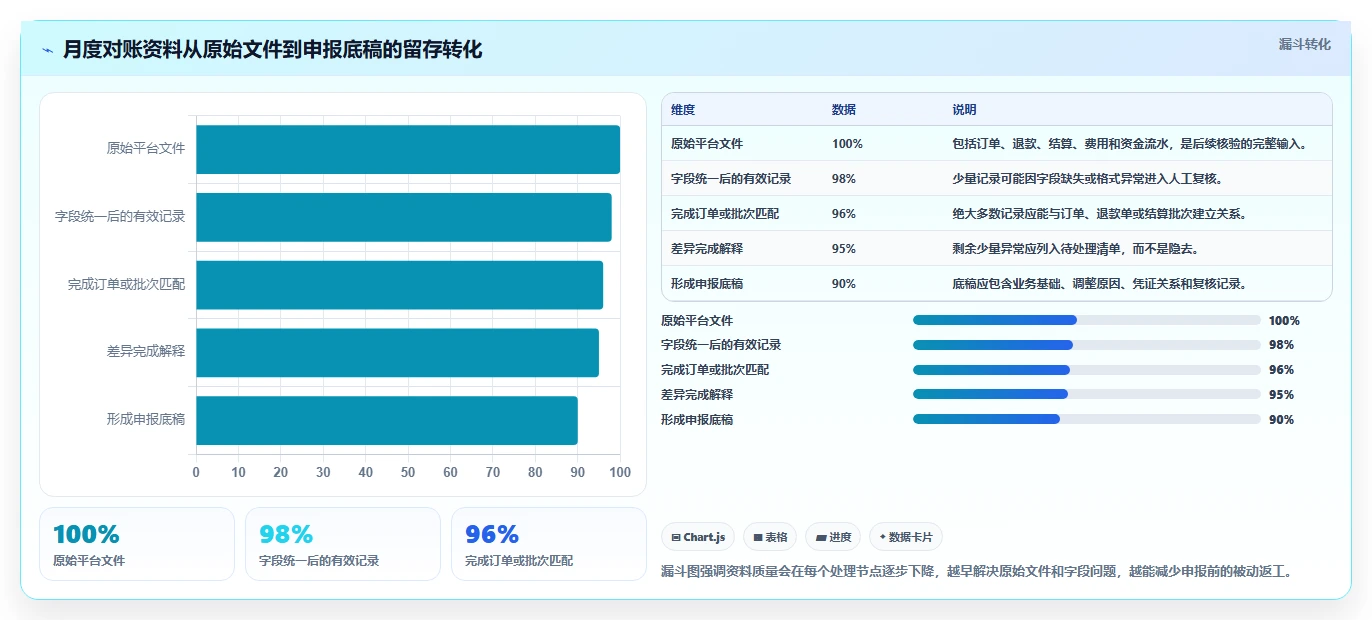Click the 原始平台文件 progress list label

[697, 321]
